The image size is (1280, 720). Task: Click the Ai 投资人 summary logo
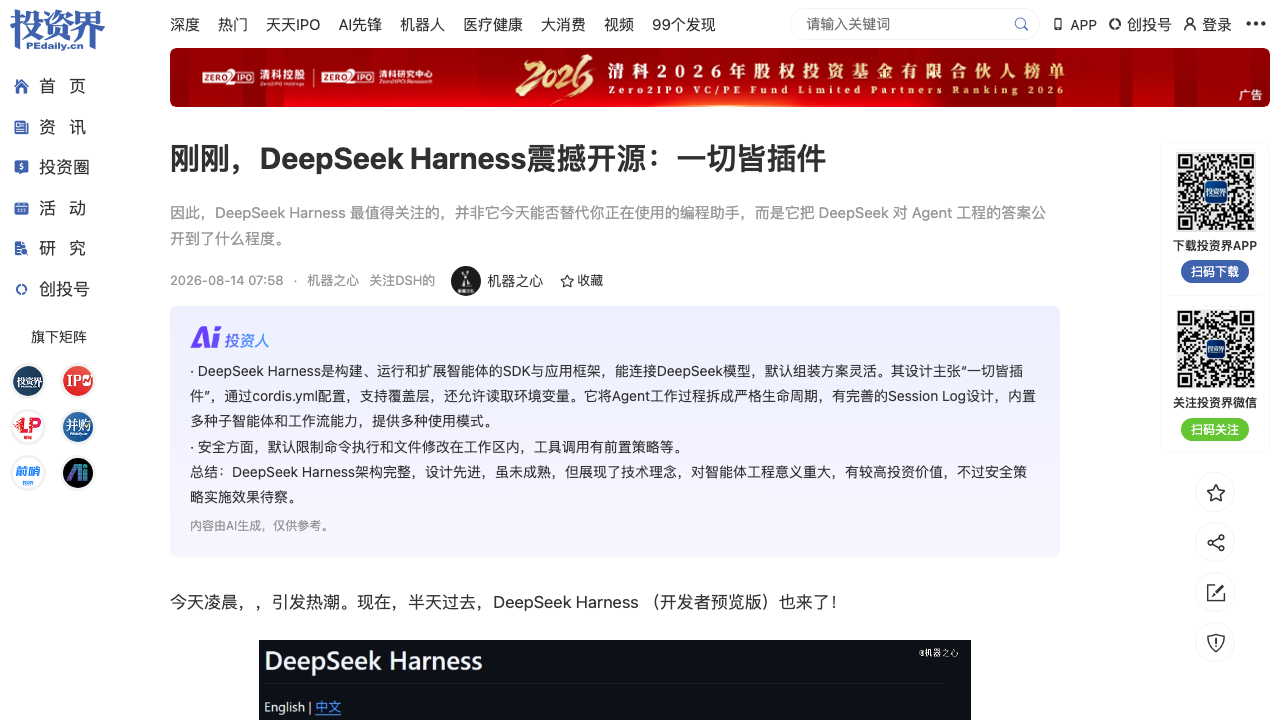(x=230, y=338)
